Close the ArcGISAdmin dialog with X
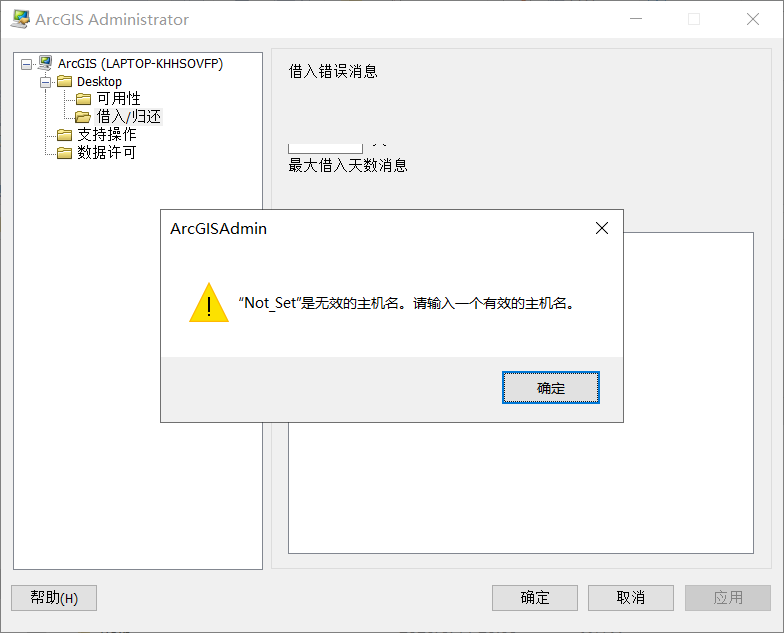 click(x=602, y=228)
